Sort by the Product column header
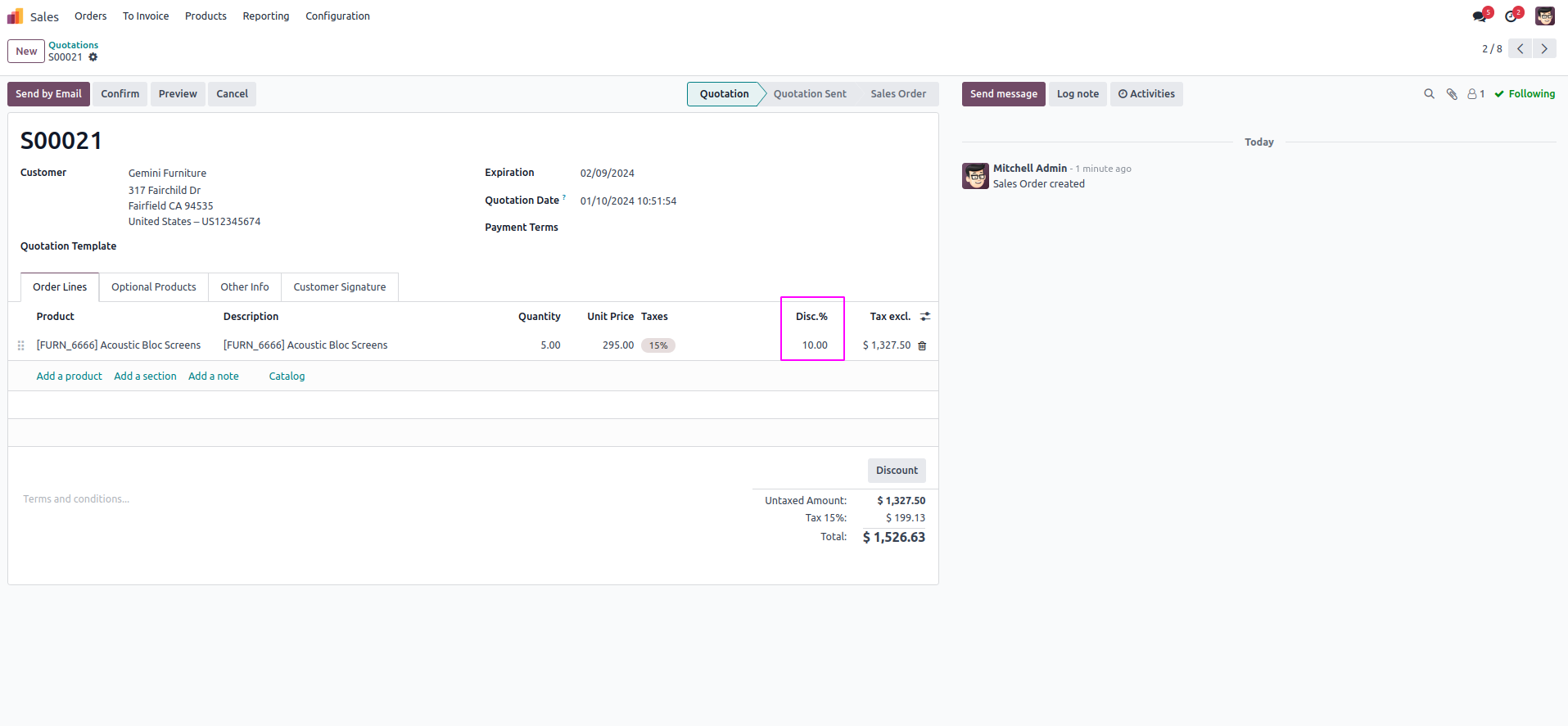The image size is (1568, 726). 55,317
